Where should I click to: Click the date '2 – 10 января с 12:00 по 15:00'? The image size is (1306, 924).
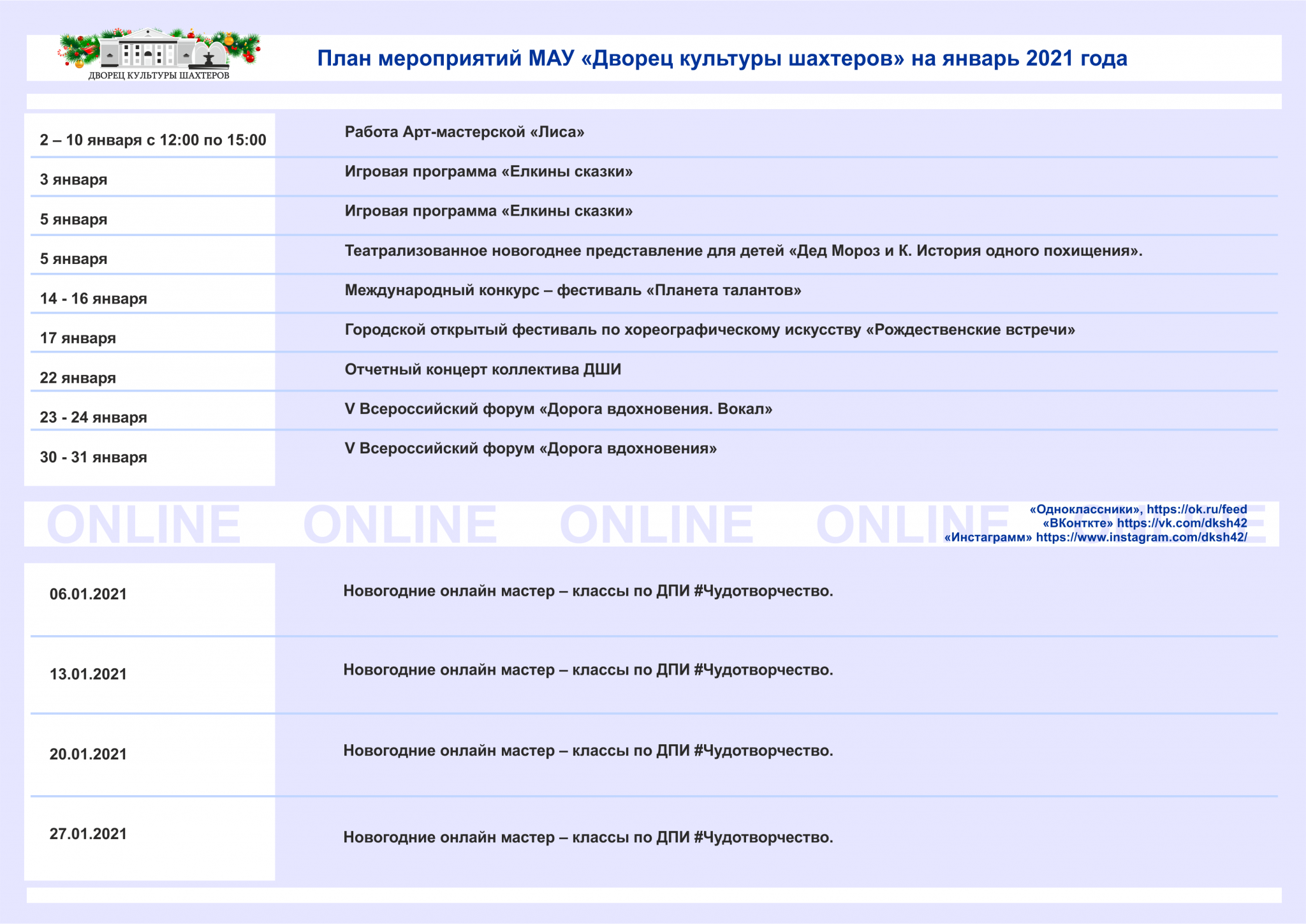(x=153, y=140)
